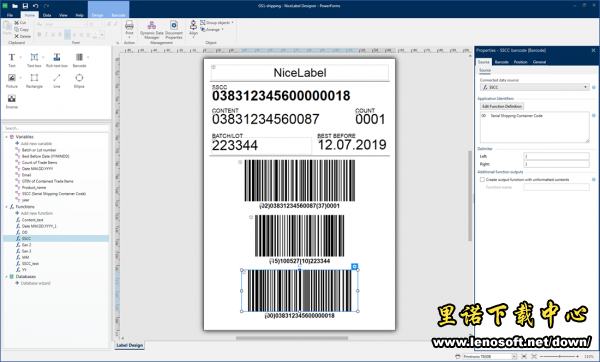Click the help icon beside Connected data source
This screenshot has width=600, height=362.
pyautogui.click(x=593, y=87)
